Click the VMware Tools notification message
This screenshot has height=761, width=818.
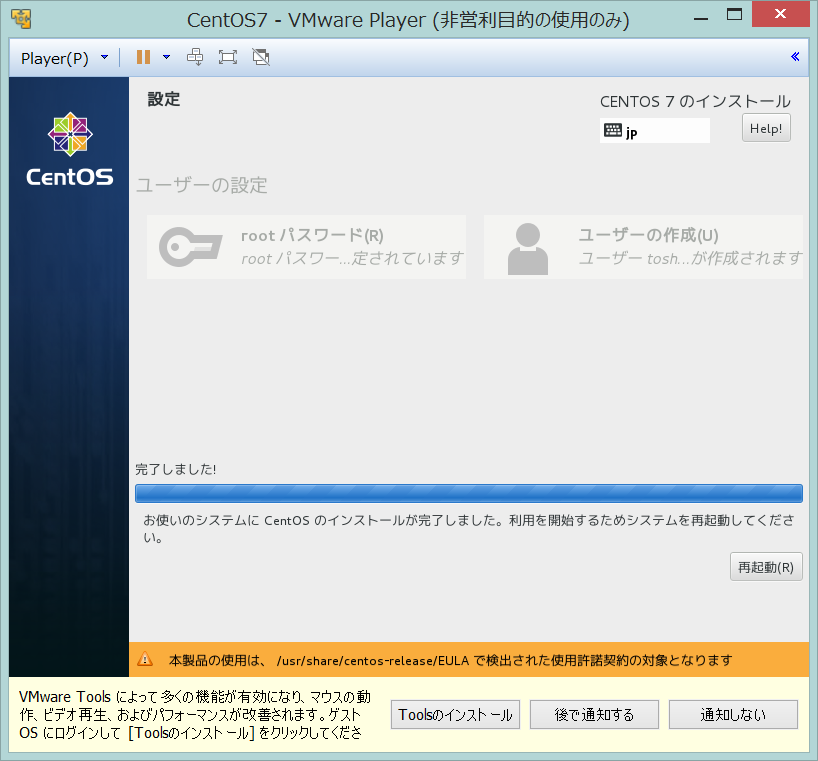coord(195,714)
